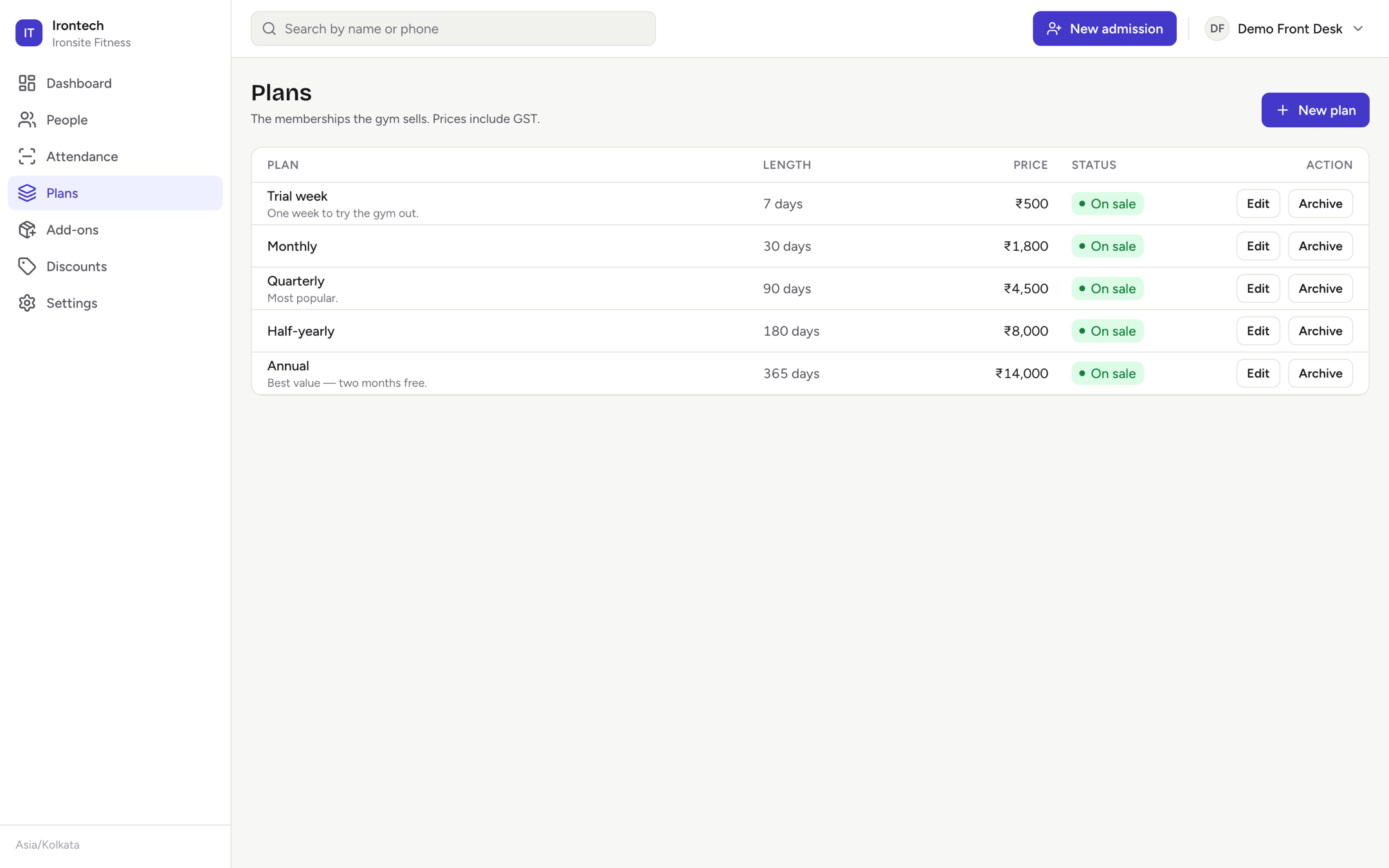Open Attendance from sidebar
Image resolution: width=1389 pixels, height=868 pixels.
point(115,156)
